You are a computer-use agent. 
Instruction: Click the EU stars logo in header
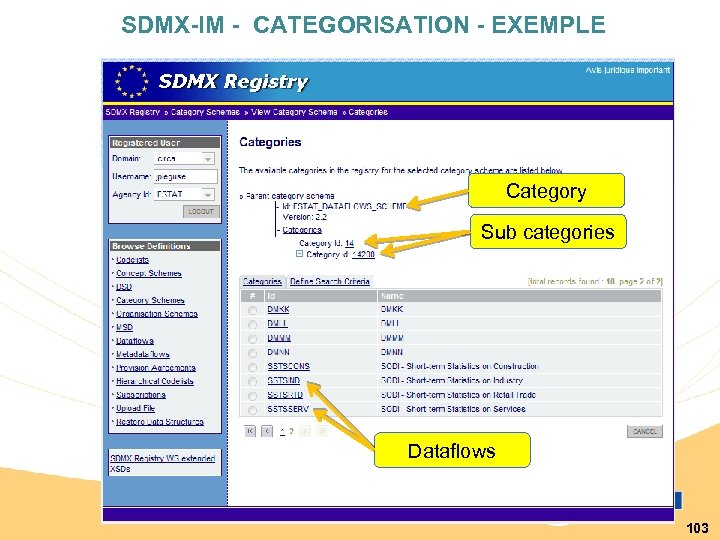coord(132,82)
